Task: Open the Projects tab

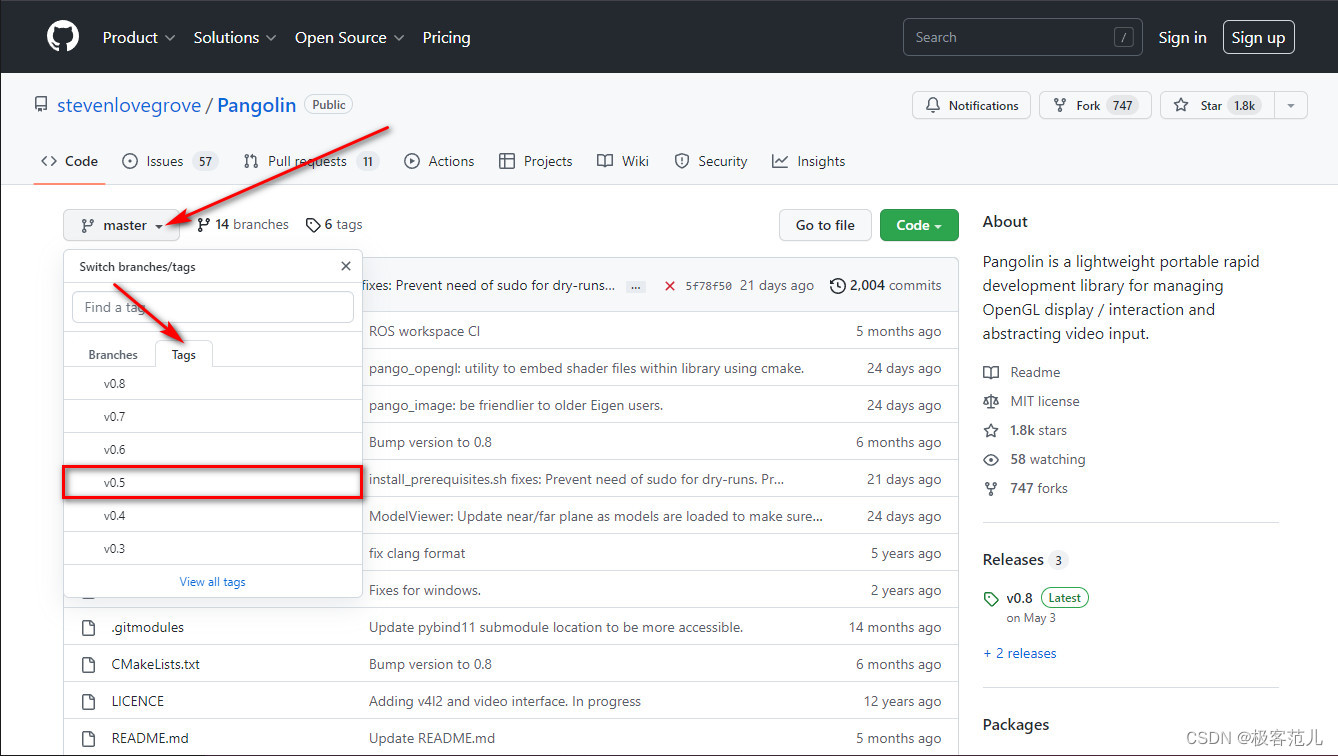Action: [x=535, y=161]
